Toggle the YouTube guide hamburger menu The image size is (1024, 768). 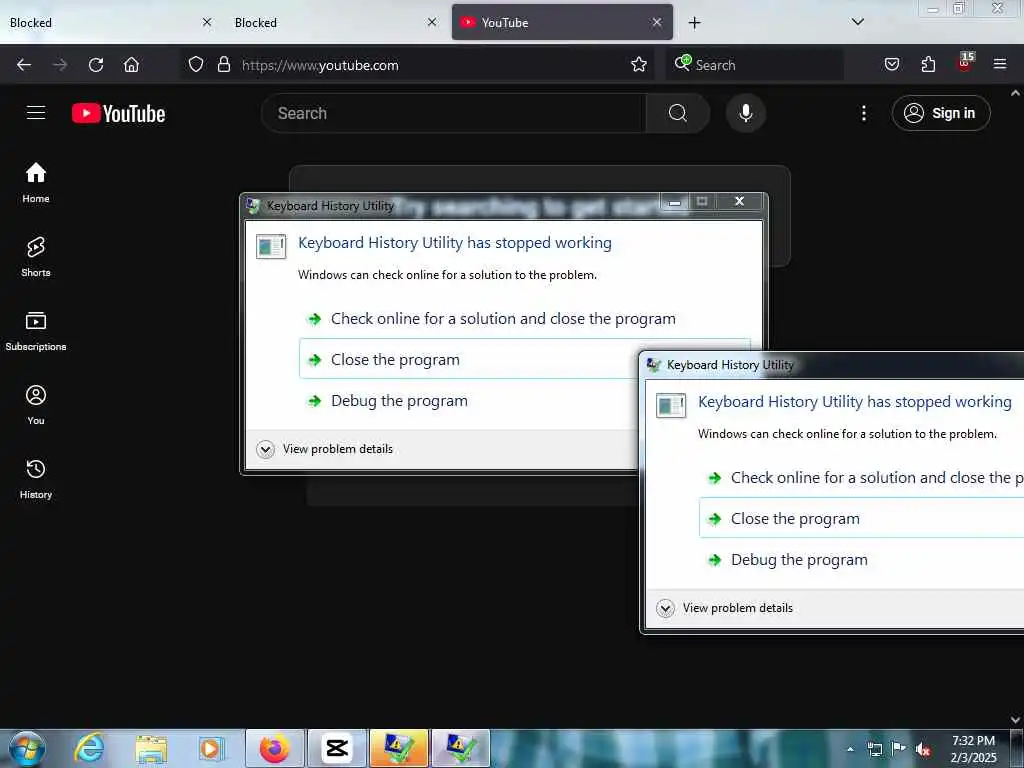click(36, 113)
